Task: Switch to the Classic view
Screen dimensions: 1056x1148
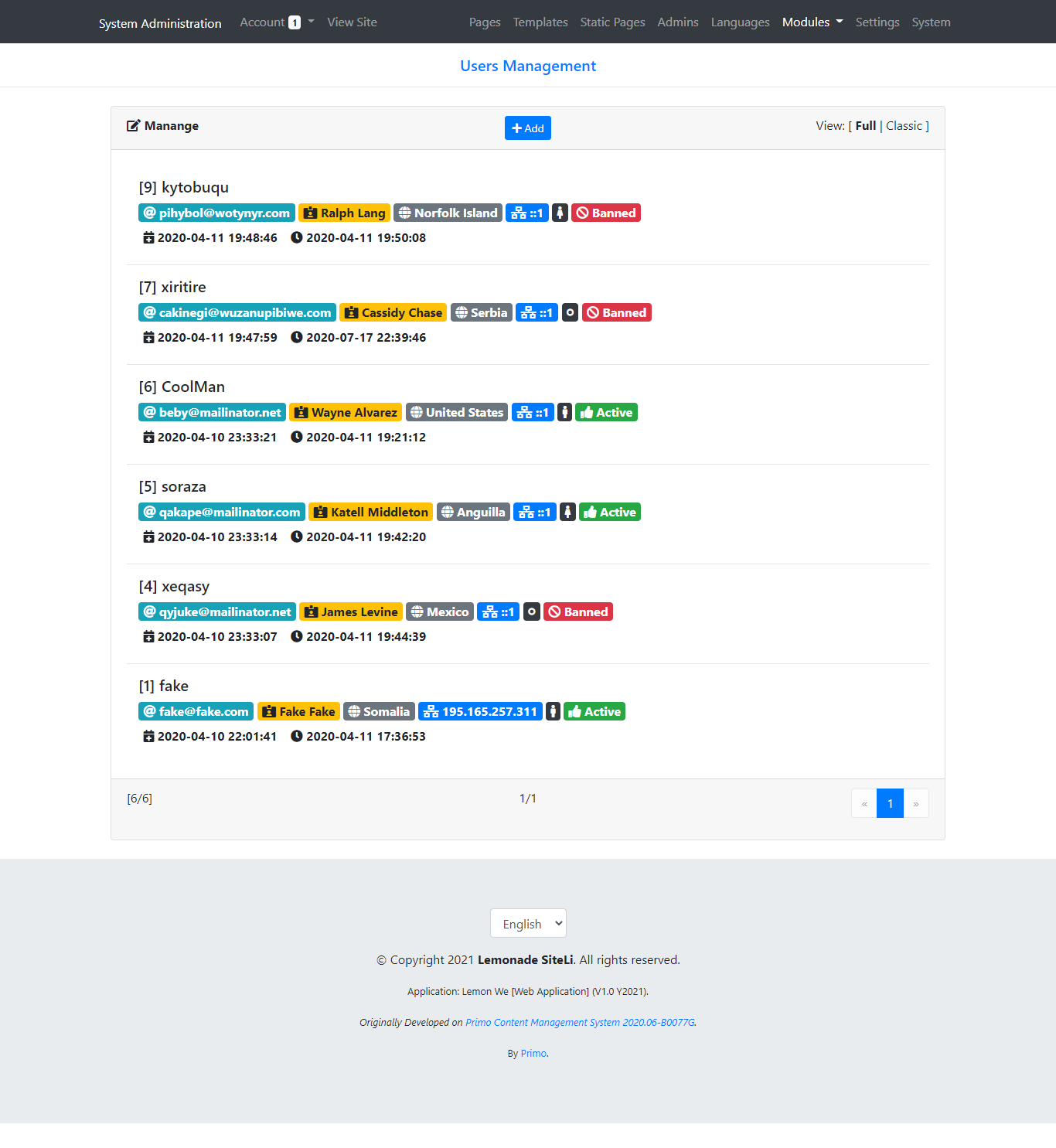Action: click(x=904, y=125)
